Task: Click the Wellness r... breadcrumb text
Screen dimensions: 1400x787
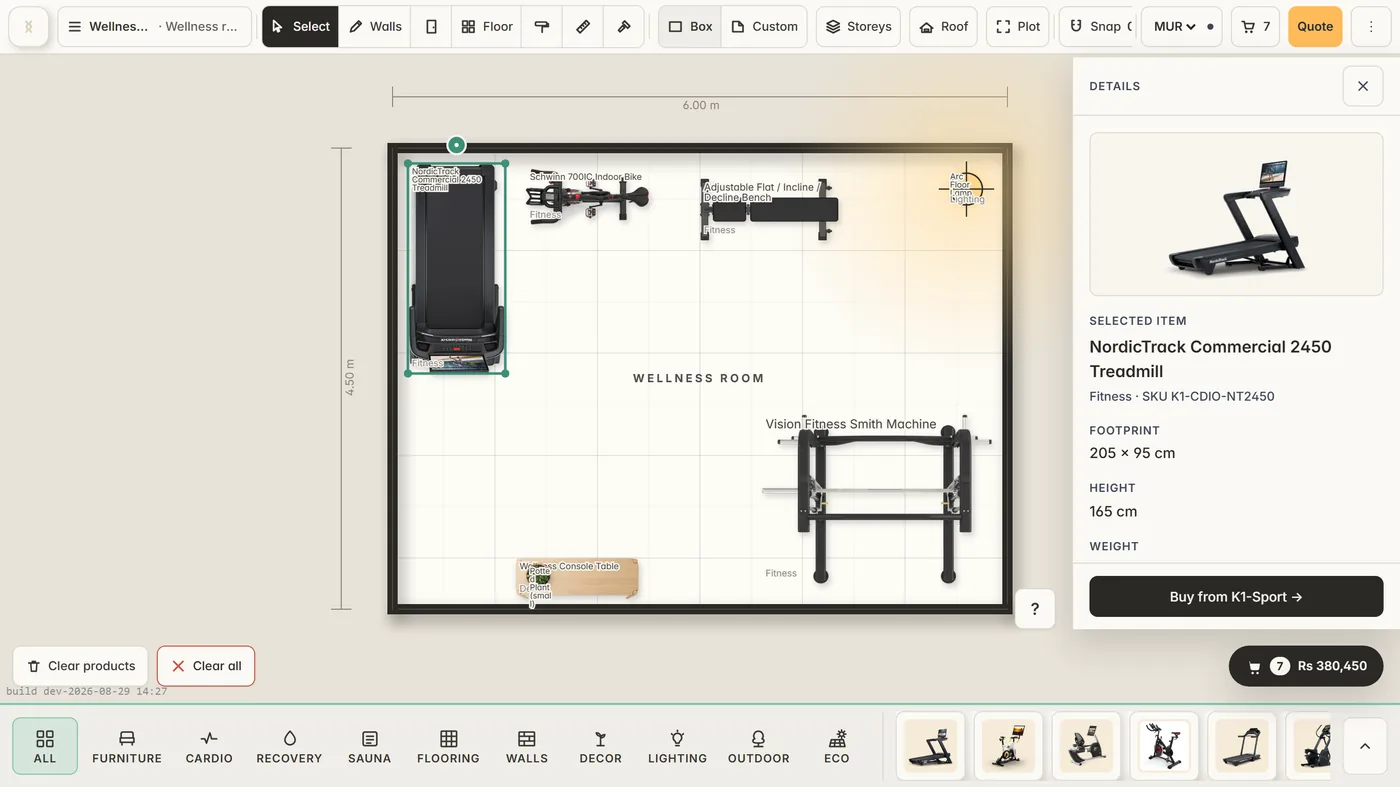Action: [x=200, y=27]
